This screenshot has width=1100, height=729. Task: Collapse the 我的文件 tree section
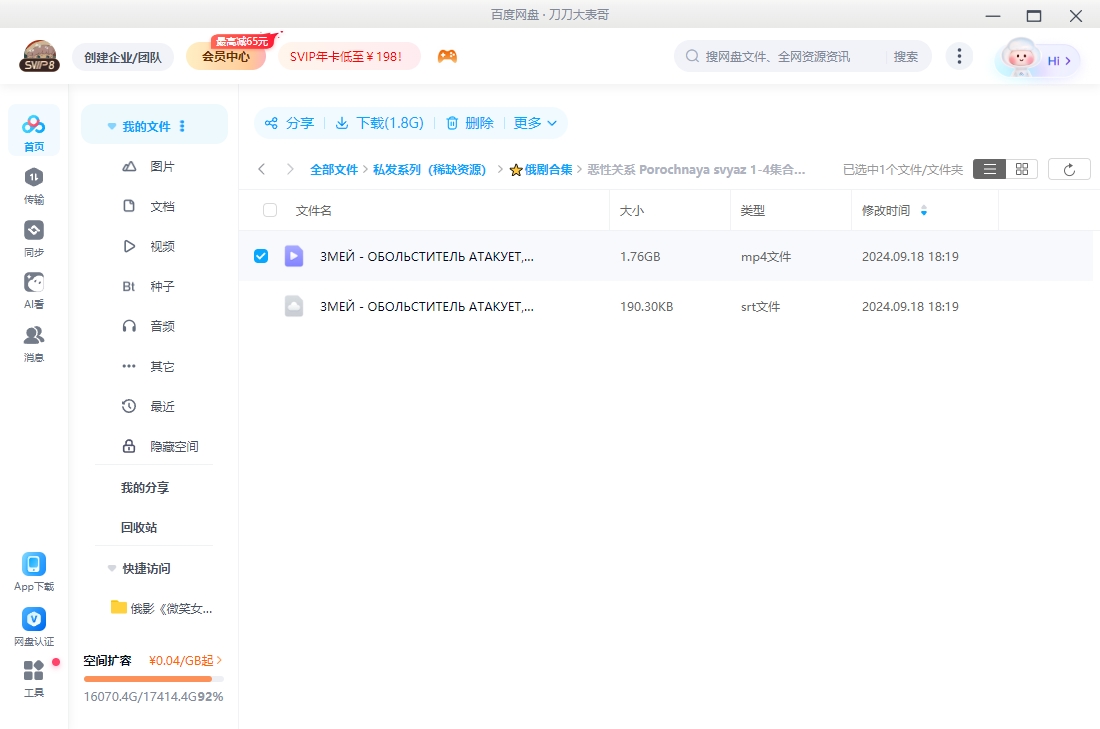click(112, 127)
